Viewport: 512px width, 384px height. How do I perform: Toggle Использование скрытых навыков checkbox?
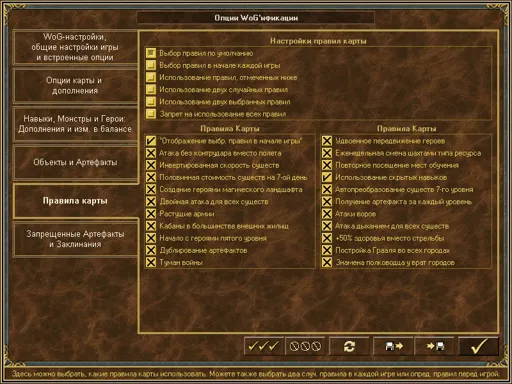tap(327, 177)
